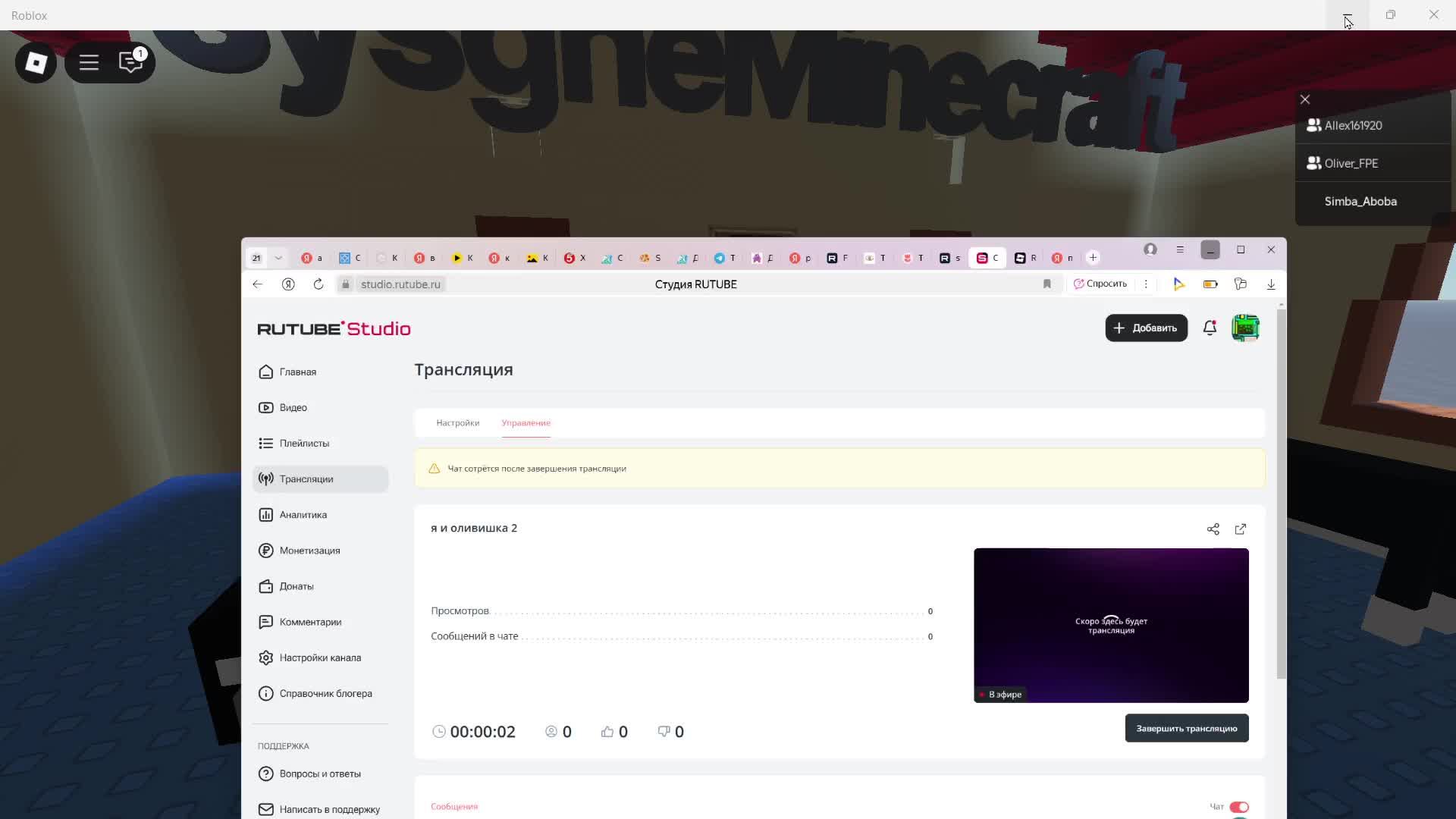The image size is (1456, 819).
Task: Select player Allex161920 in the list
Action: click(1373, 125)
